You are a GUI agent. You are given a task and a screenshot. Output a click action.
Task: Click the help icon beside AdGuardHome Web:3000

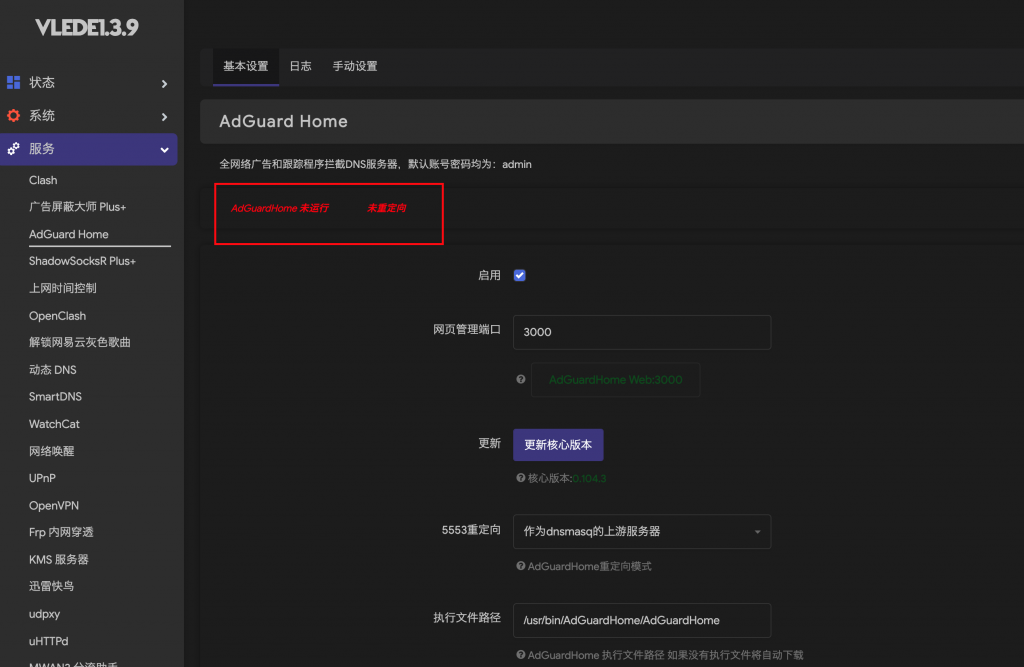[520, 380]
